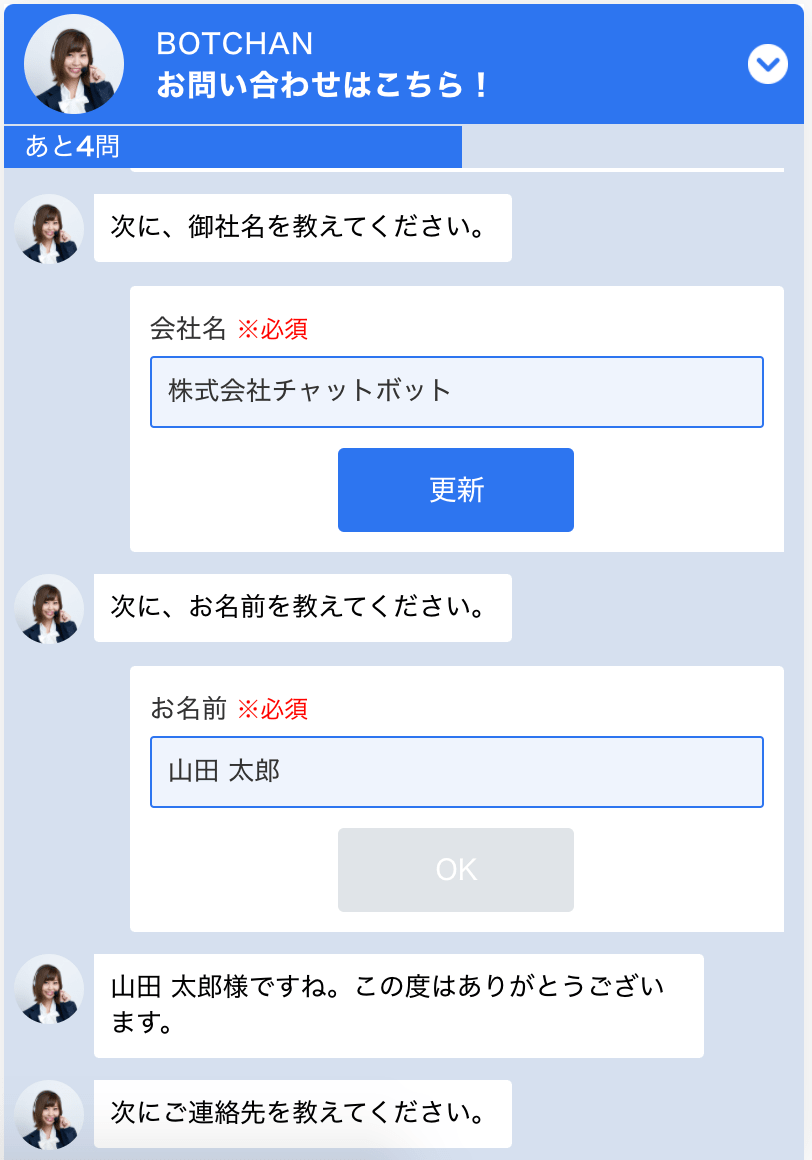This screenshot has width=812, height=1160.
Task: Click the ※必須 marker next to お名前
Action: 272,709
